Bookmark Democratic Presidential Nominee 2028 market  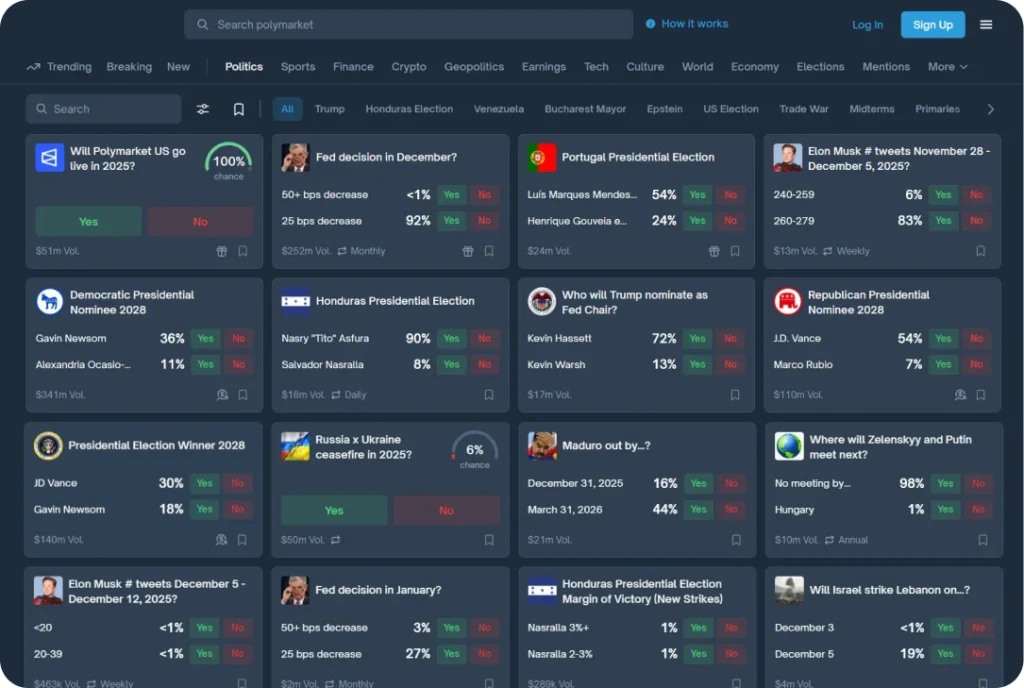[243, 395]
